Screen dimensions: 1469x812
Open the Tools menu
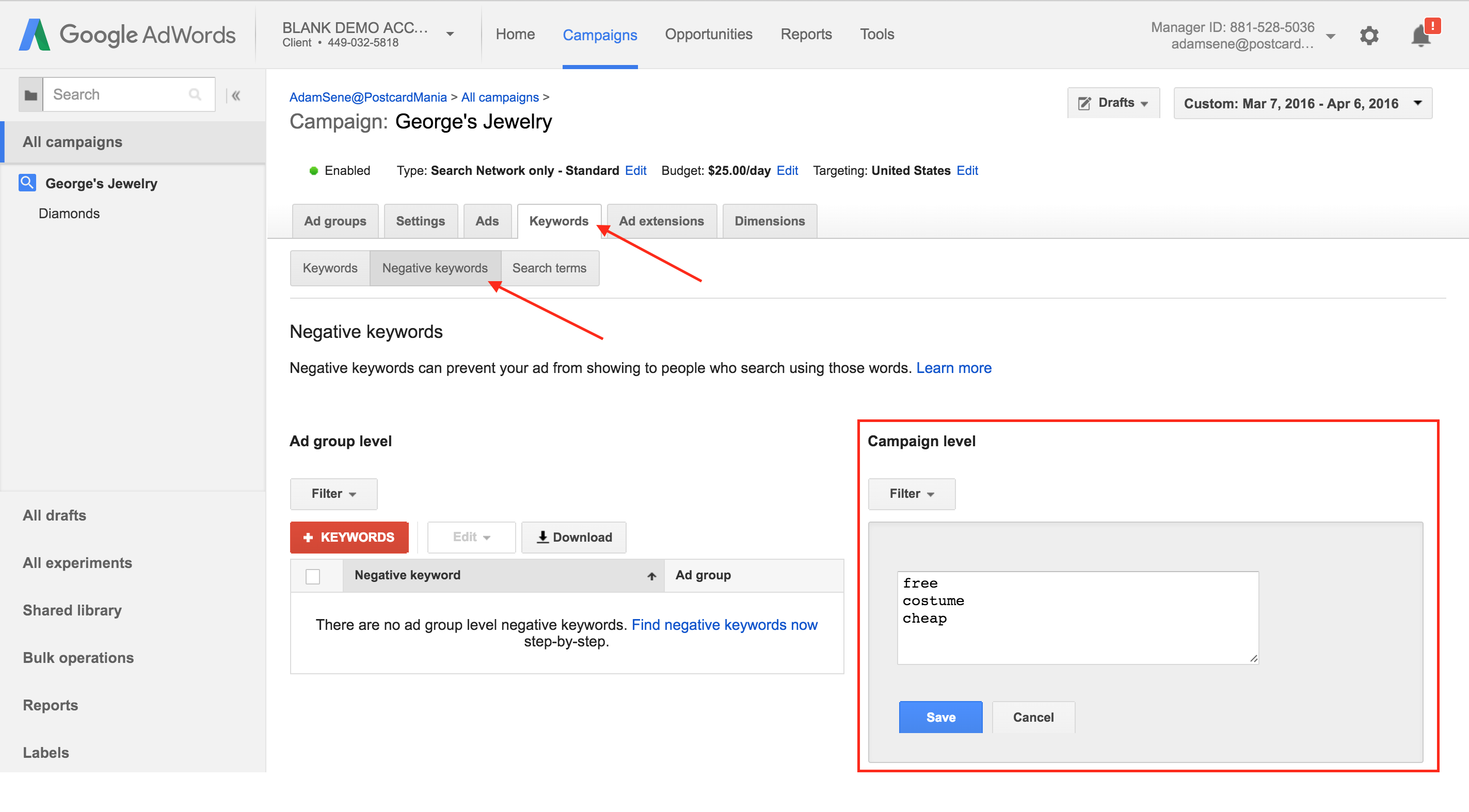point(876,34)
